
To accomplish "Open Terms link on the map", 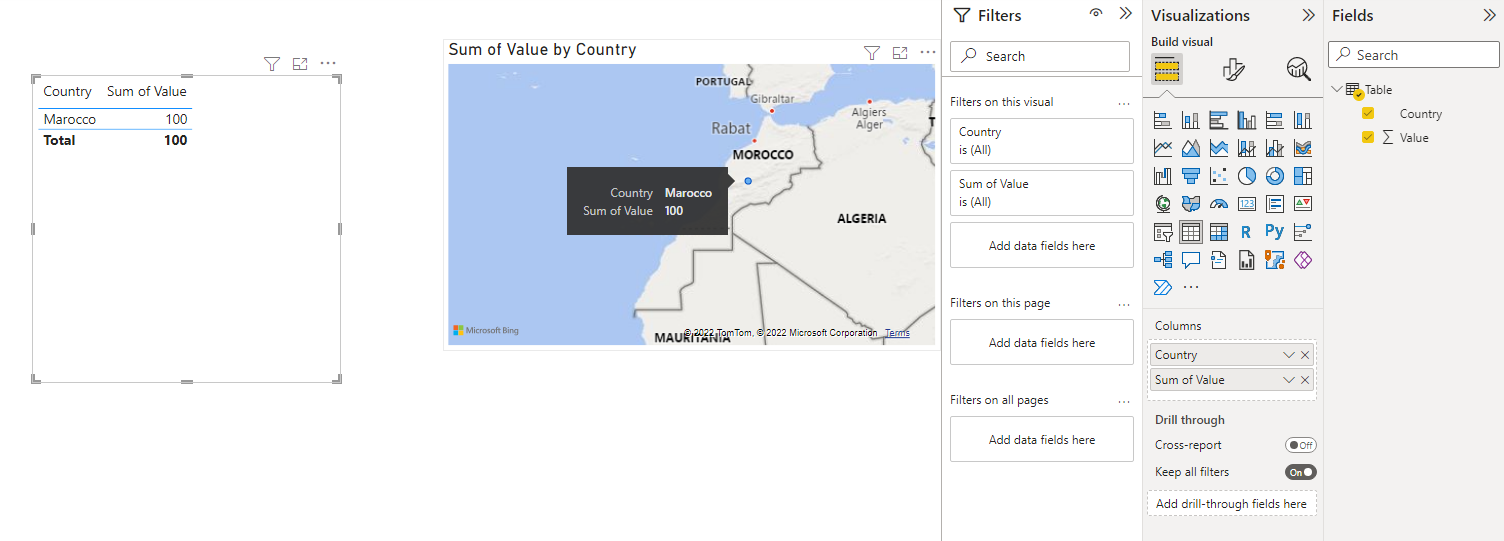I will click(897, 333).
